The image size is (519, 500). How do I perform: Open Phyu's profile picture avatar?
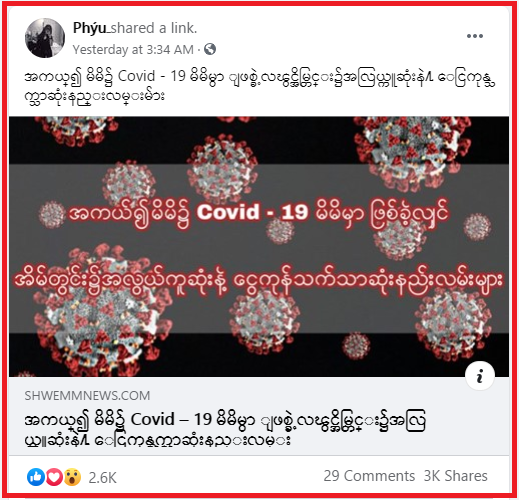point(45,38)
